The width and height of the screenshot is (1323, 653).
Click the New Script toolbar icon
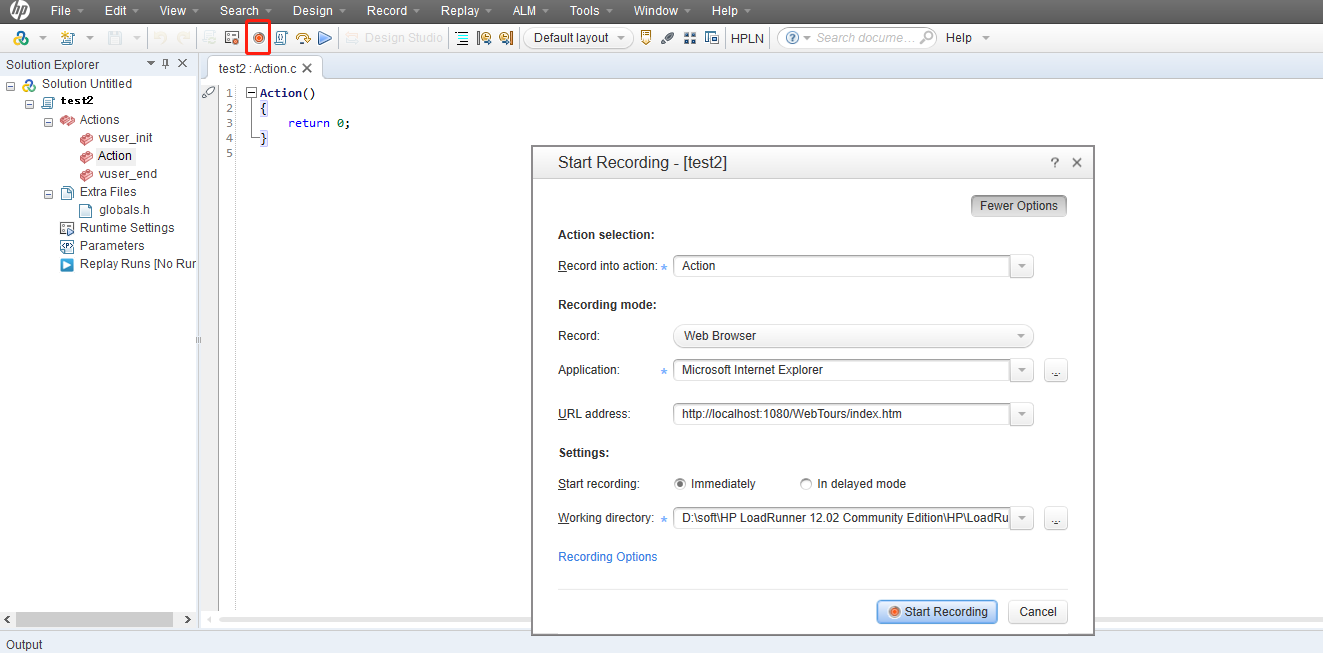pos(67,38)
